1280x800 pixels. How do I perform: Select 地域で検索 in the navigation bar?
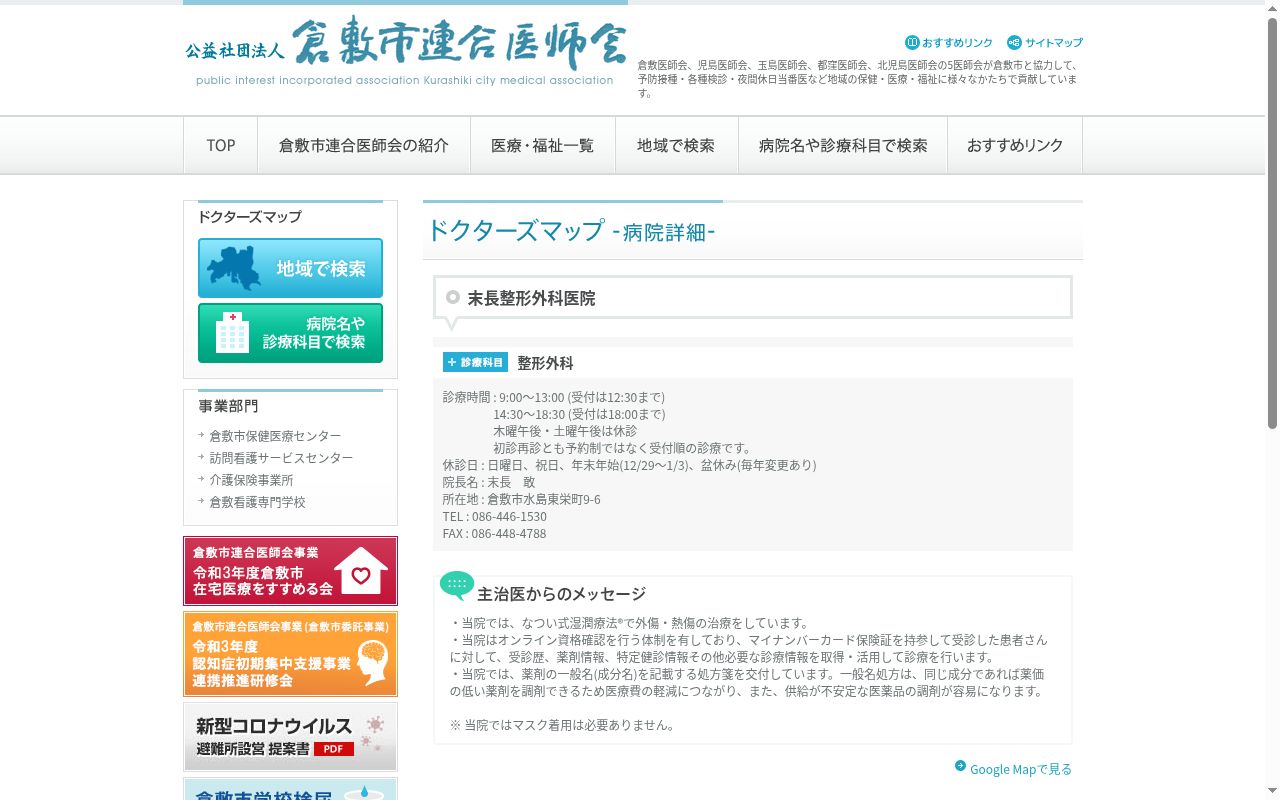click(x=677, y=145)
